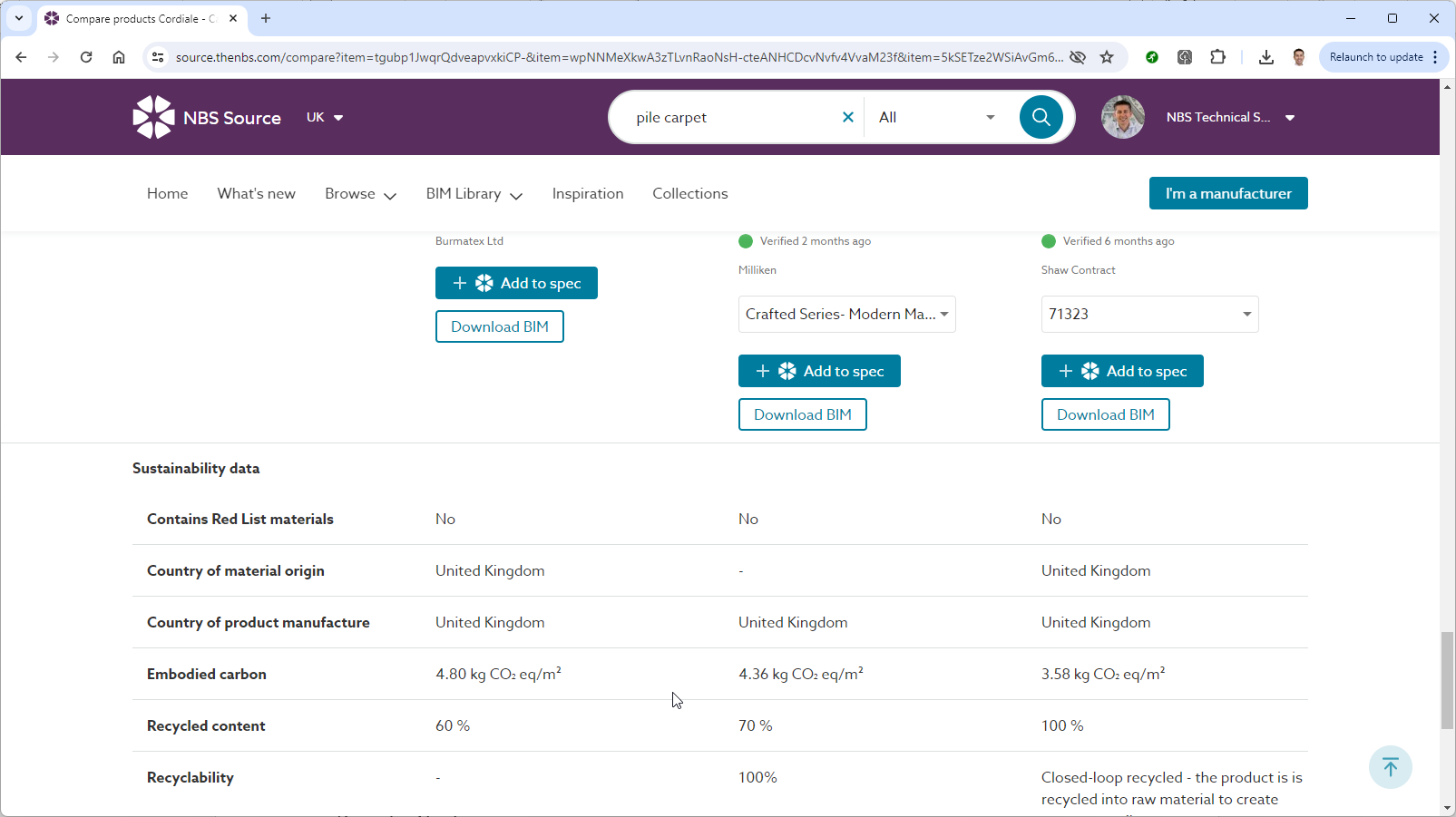Click the green extension icon in toolbar
This screenshot has height=817, width=1456.
1152,57
